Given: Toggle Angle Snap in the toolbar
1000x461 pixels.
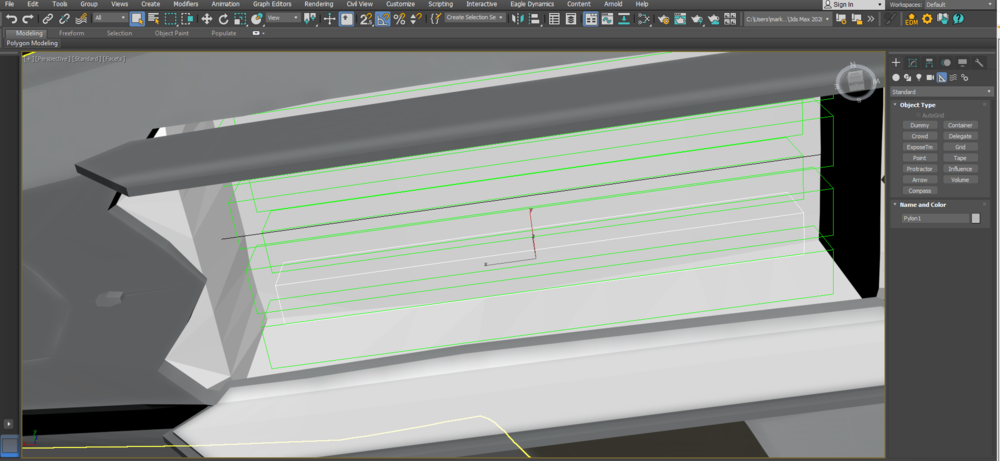Looking at the screenshot, I should pos(383,18).
